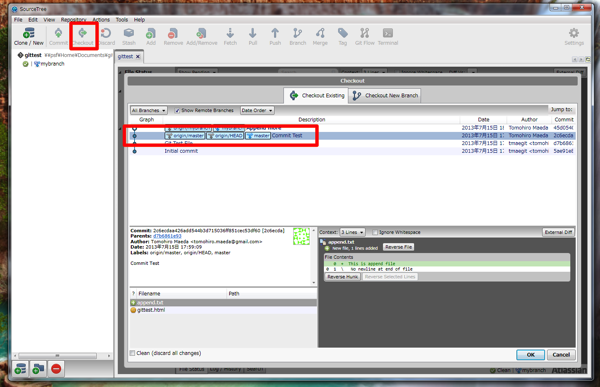600x387 pixels.
Task: Pull changes using toolbar icon
Action: pos(253,36)
